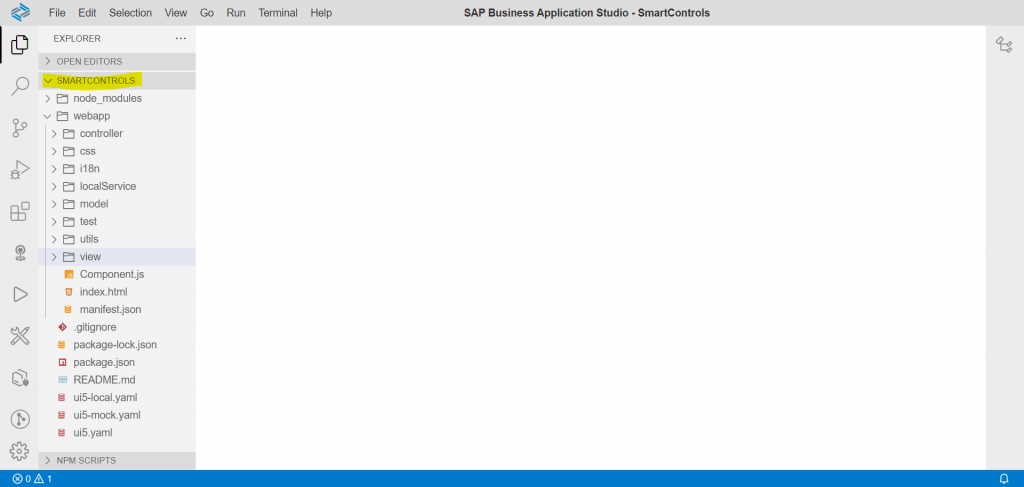1024x487 pixels.
Task: Collapse the SMARTCONTROLS project section
Action: point(117,80)
